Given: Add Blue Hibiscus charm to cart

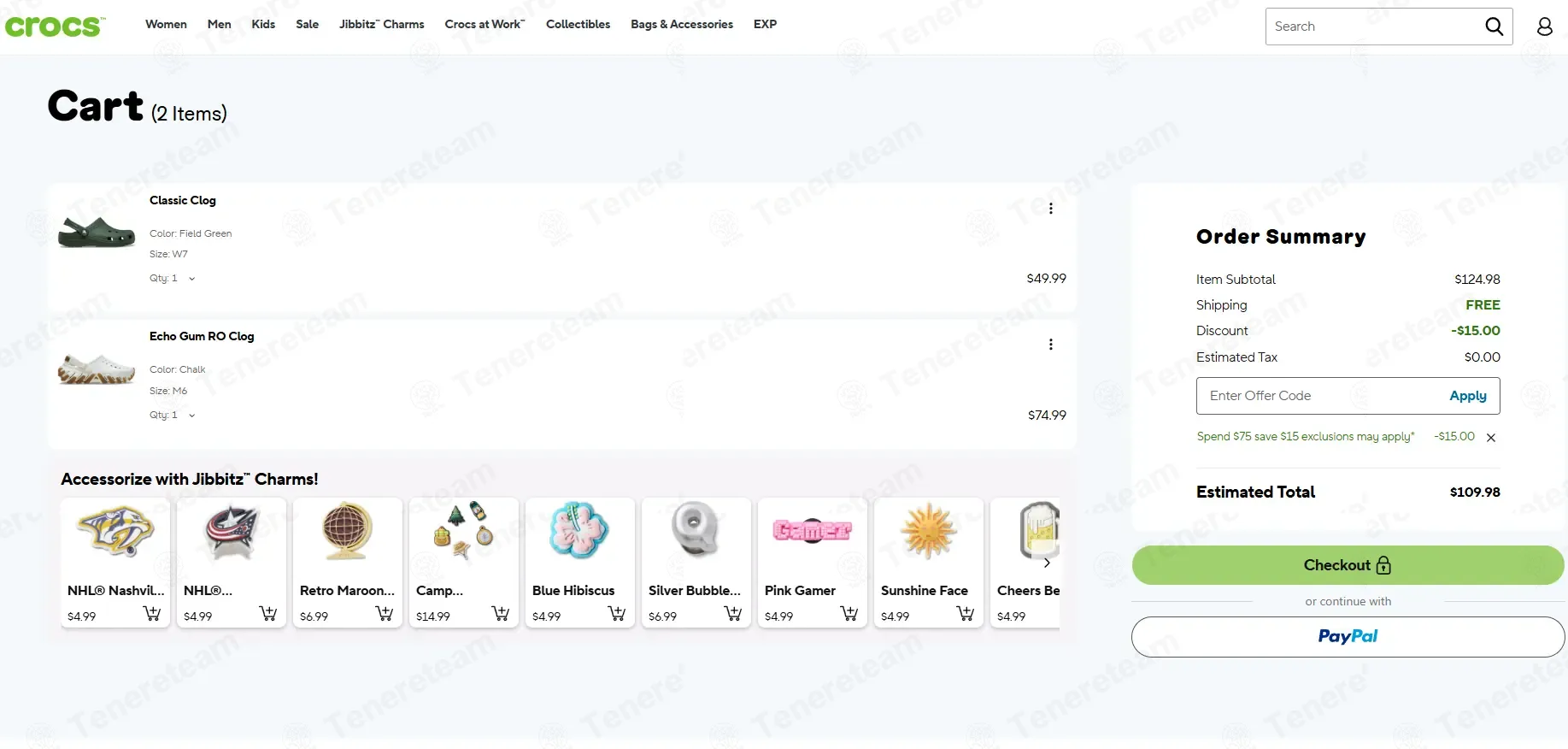Looking at the screenshot, I should coord(616,614).
